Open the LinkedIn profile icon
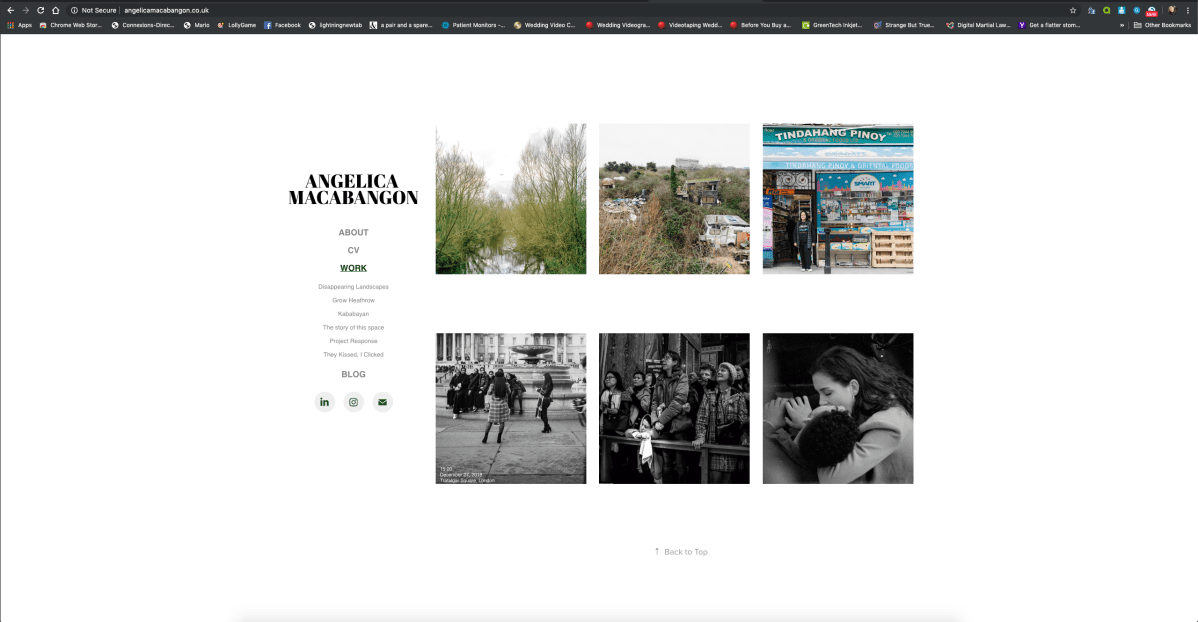Screen dimensions: 1198x622 [x=324, y=401]
